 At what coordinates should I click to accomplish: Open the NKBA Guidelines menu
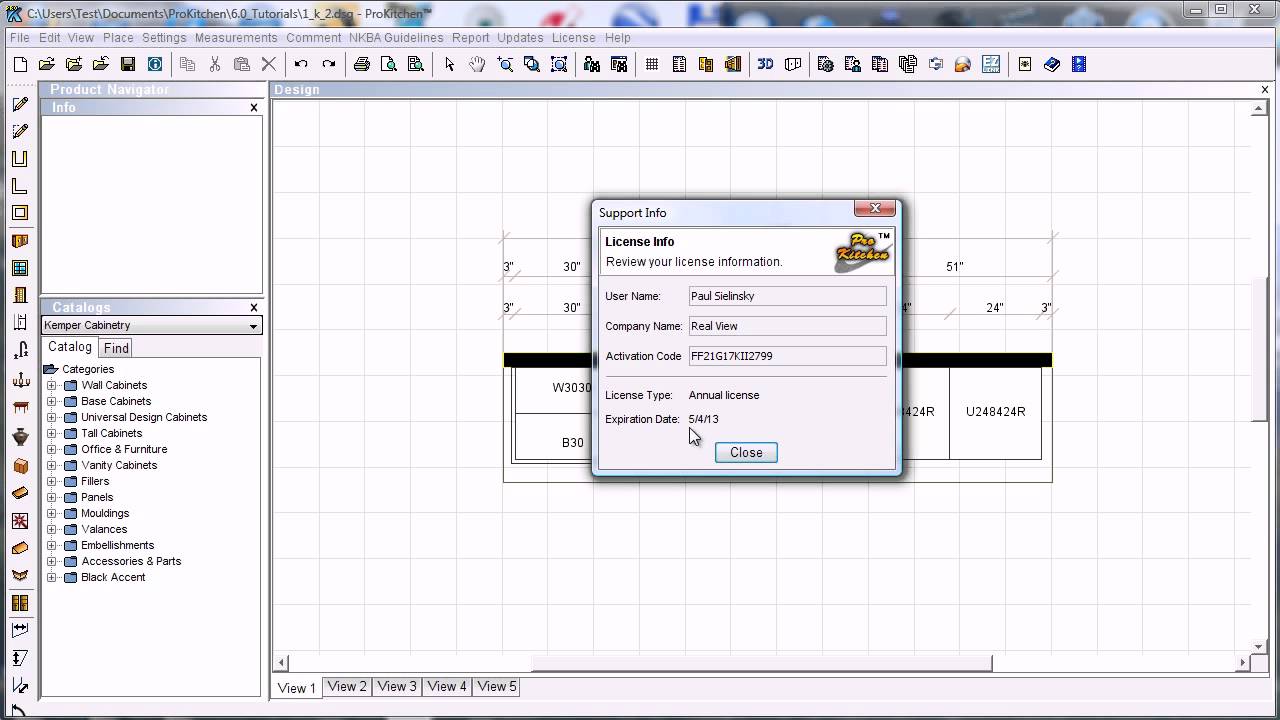pos(396,37)
